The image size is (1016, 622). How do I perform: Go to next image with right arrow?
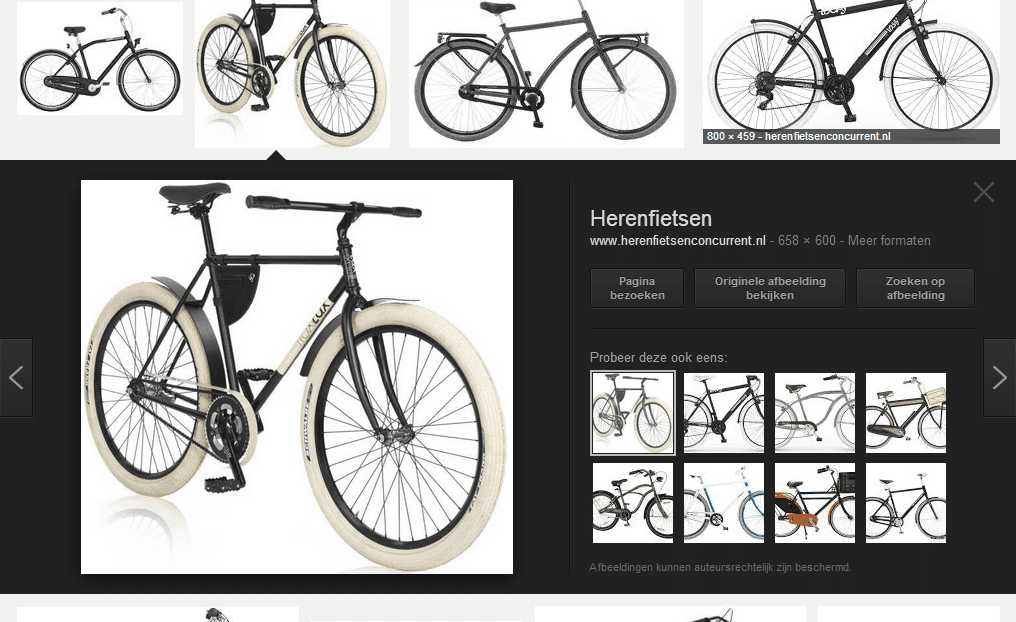[x=999, y=378]
